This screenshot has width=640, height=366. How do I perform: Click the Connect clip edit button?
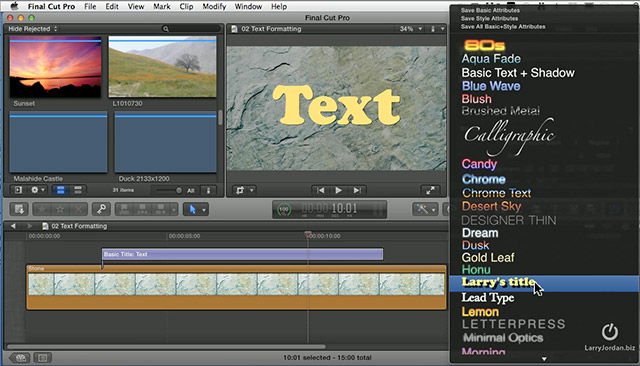pos(124,209)
